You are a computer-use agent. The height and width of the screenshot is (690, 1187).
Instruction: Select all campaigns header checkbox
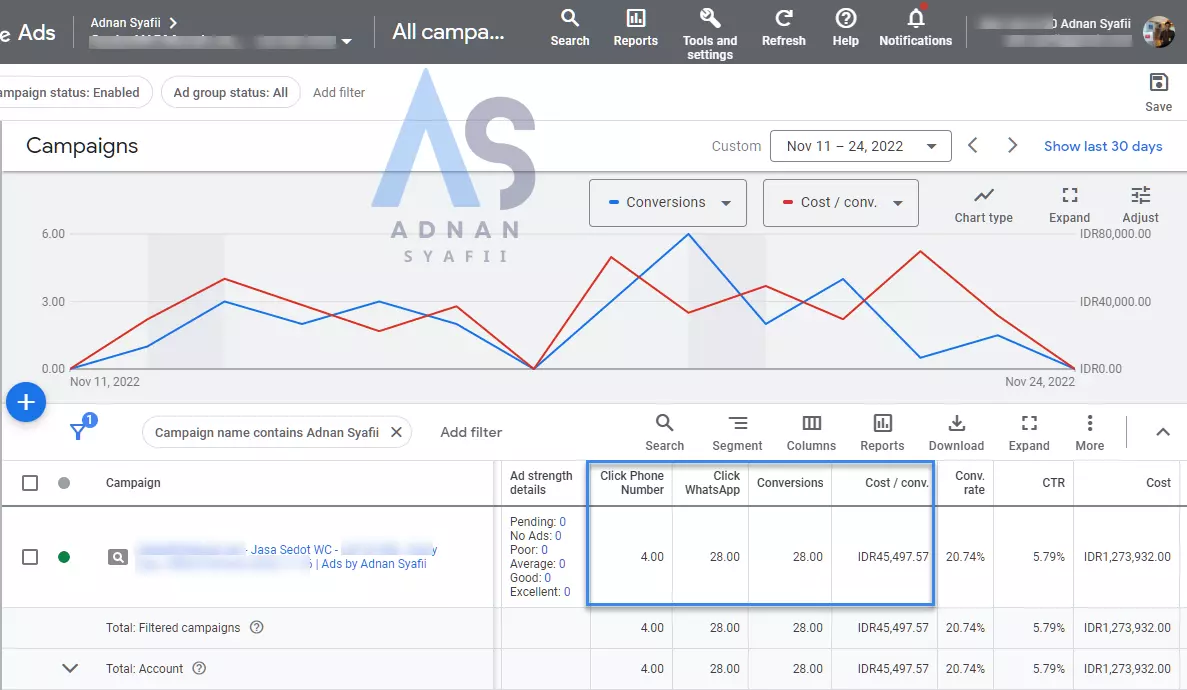30,483
